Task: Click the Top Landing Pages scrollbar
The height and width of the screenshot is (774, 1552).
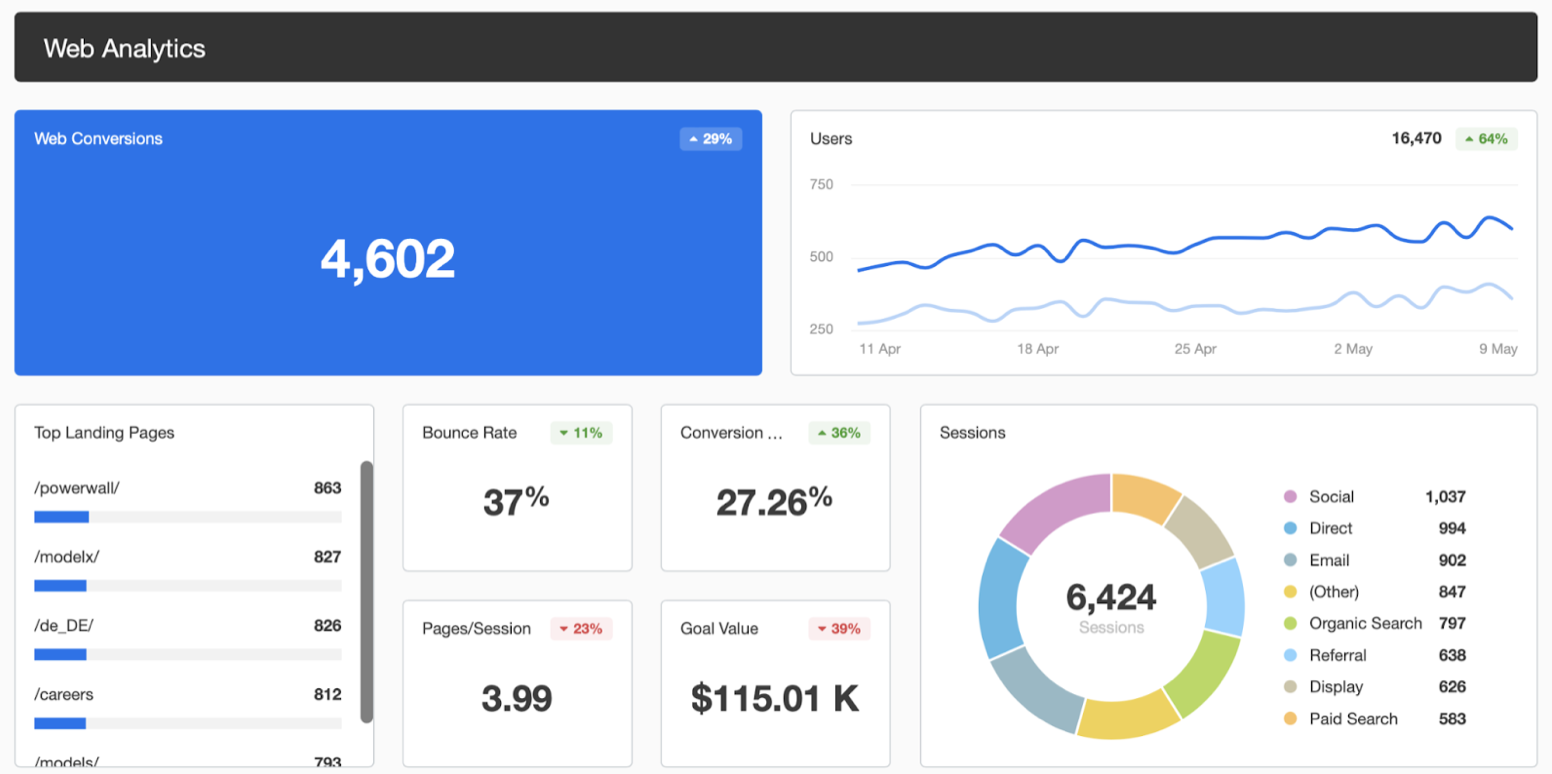Action: coord(367,592)
